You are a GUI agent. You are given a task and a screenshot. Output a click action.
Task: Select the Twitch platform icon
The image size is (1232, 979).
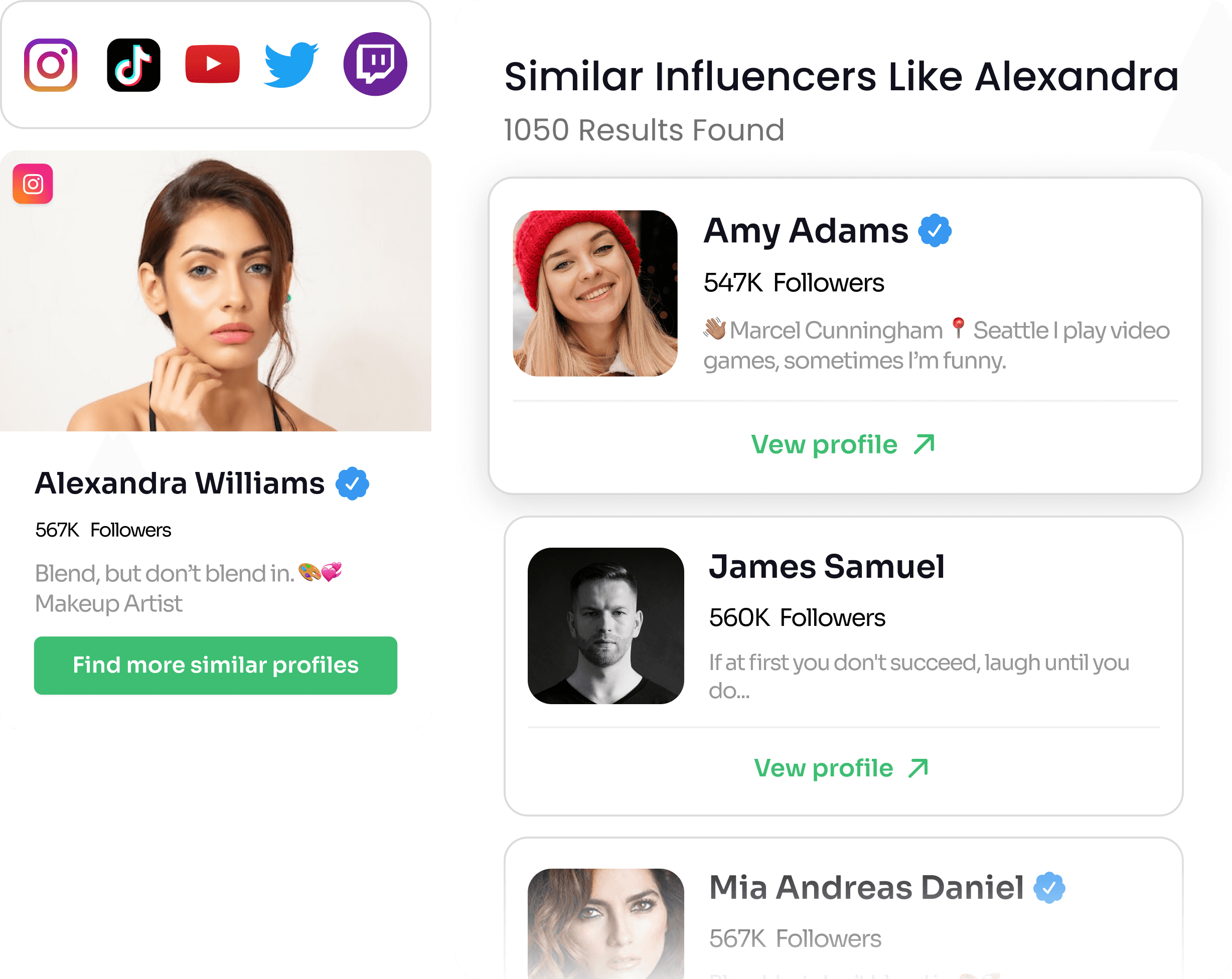(x=375, y=64)
